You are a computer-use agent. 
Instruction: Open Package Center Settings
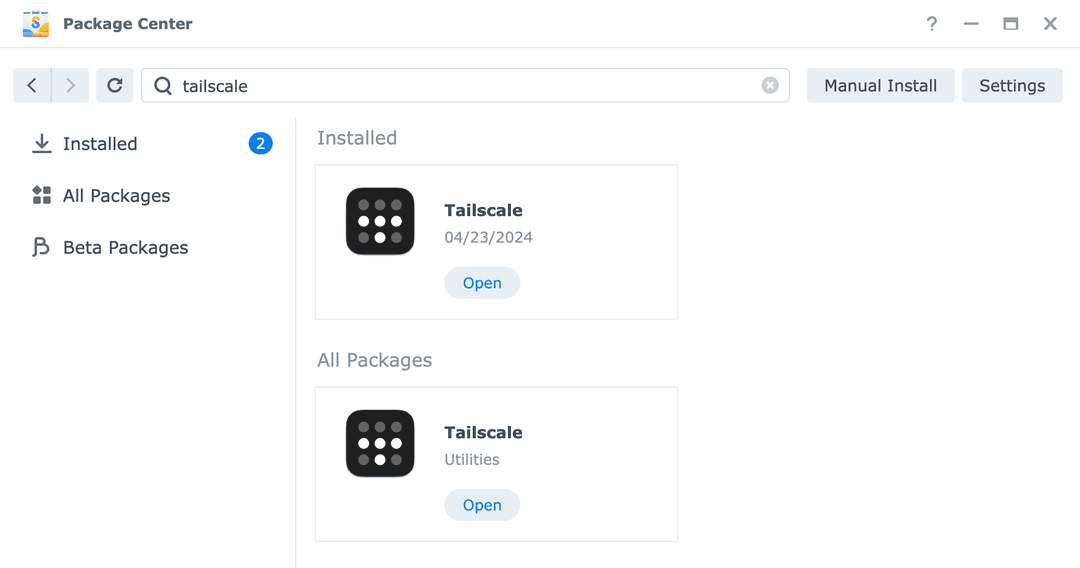pos(1012,86)
